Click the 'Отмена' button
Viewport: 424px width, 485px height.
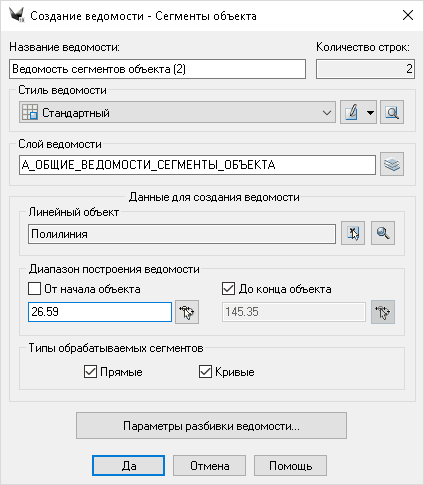point(209,466)
